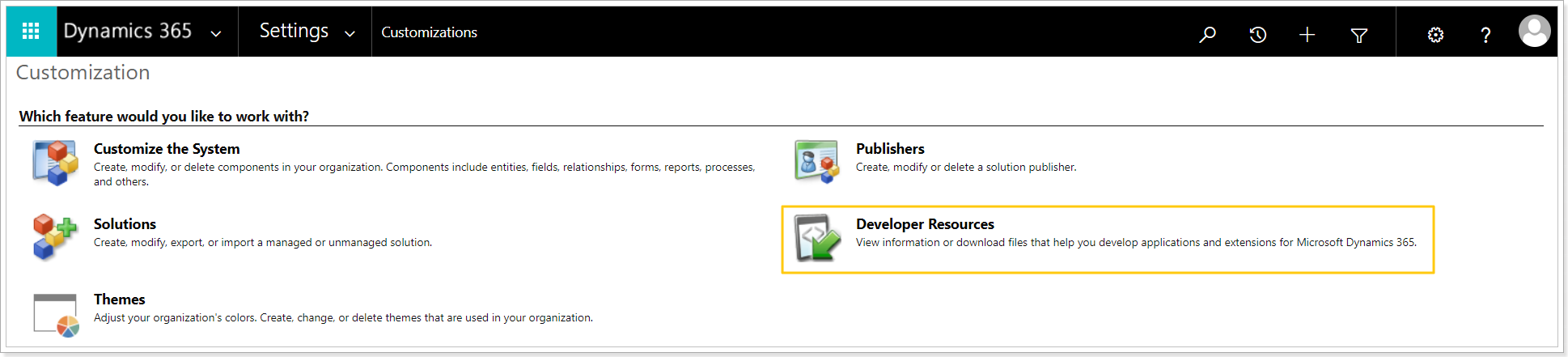Open the Themes link
The width and height of the screenshot is (1568, 357).
click(x=119, y=300)
